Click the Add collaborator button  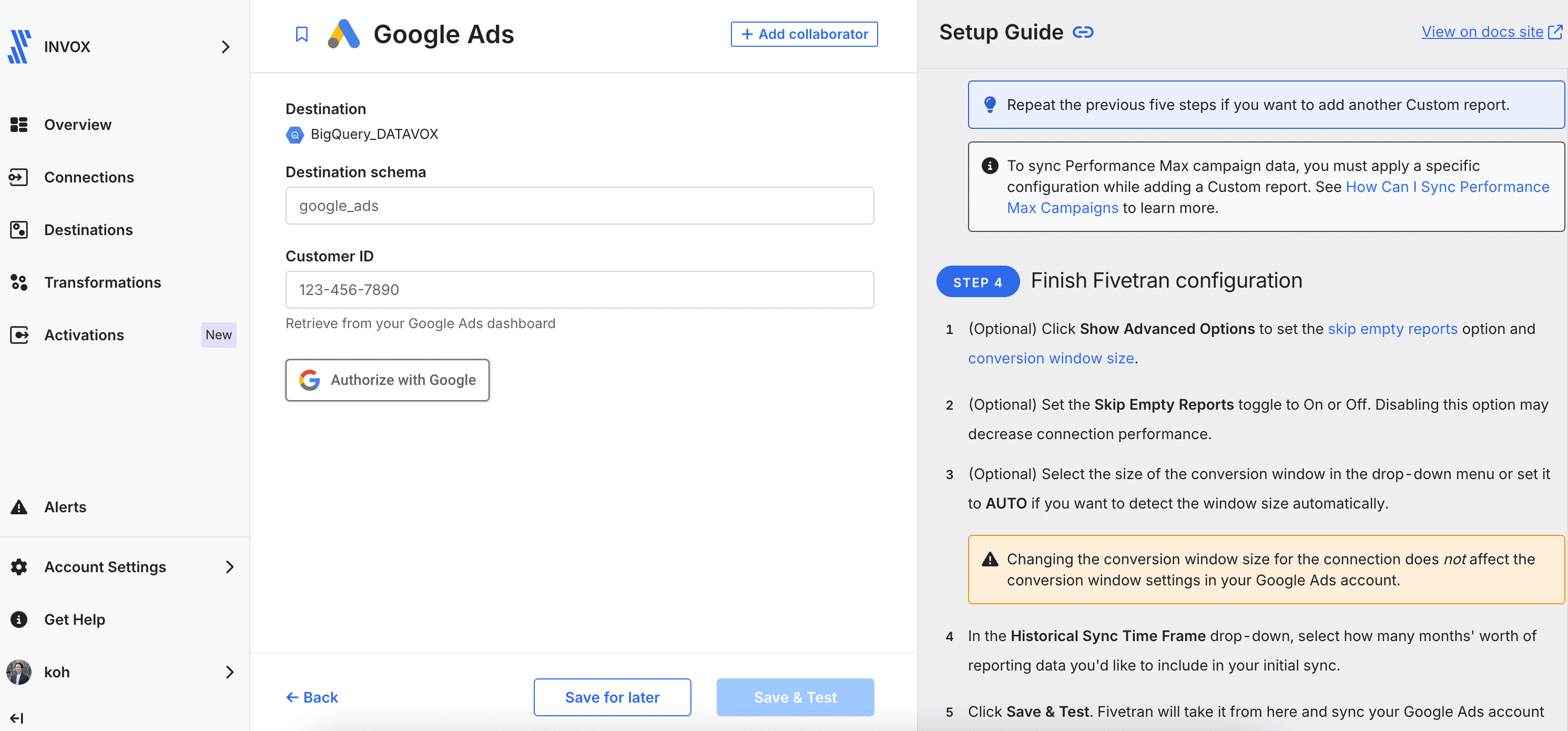pyautogui.click(x=804, y=34)
